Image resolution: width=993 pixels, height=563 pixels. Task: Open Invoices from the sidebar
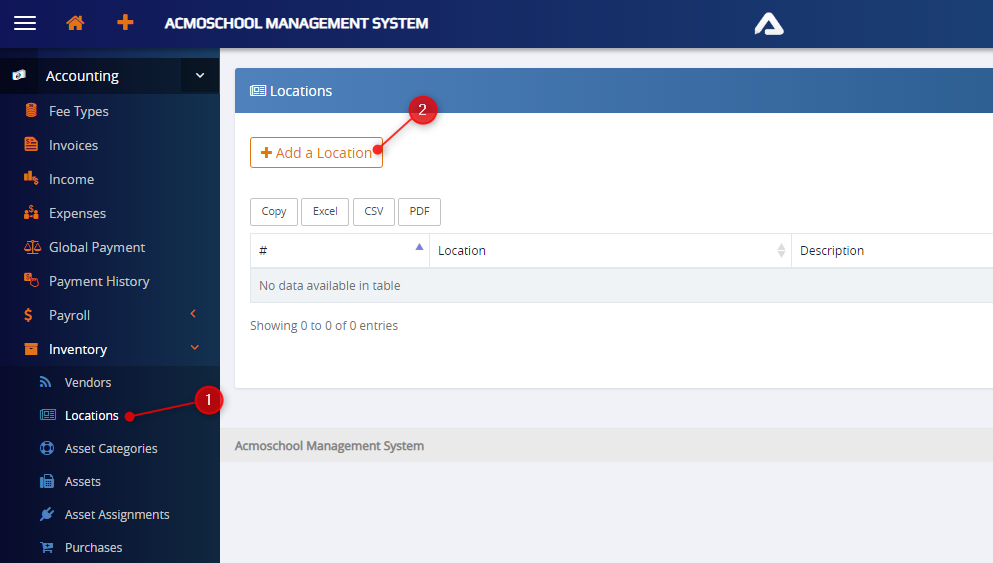tap(73, 145)
